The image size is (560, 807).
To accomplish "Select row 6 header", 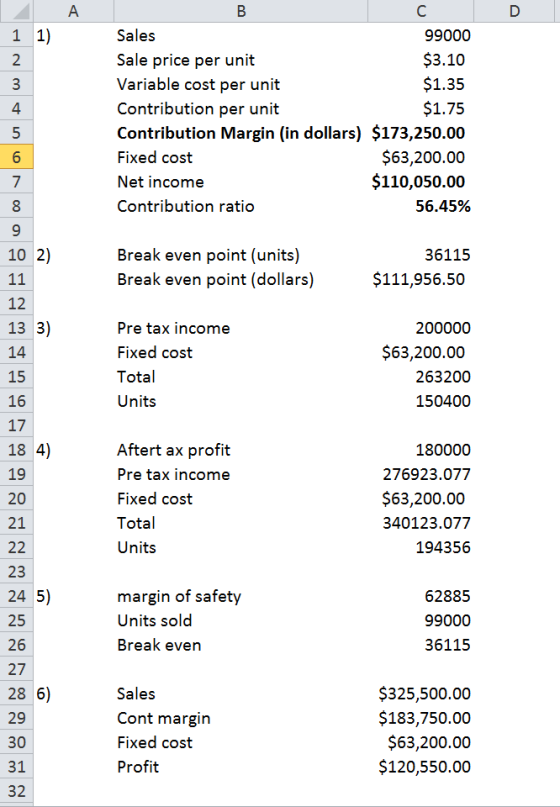I will pos(16,157).
